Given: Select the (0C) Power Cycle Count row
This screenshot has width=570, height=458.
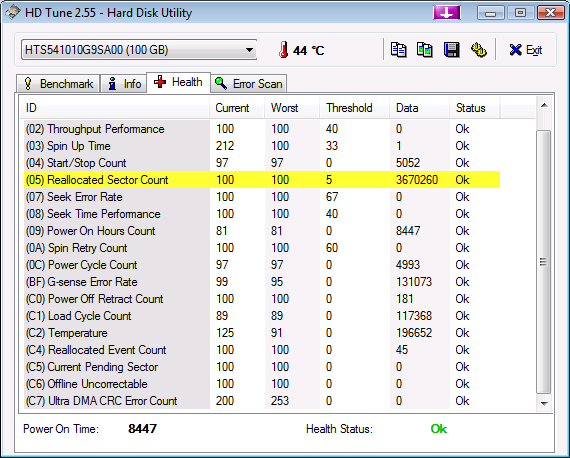Looking at the screenshot, I should [262, 265].
